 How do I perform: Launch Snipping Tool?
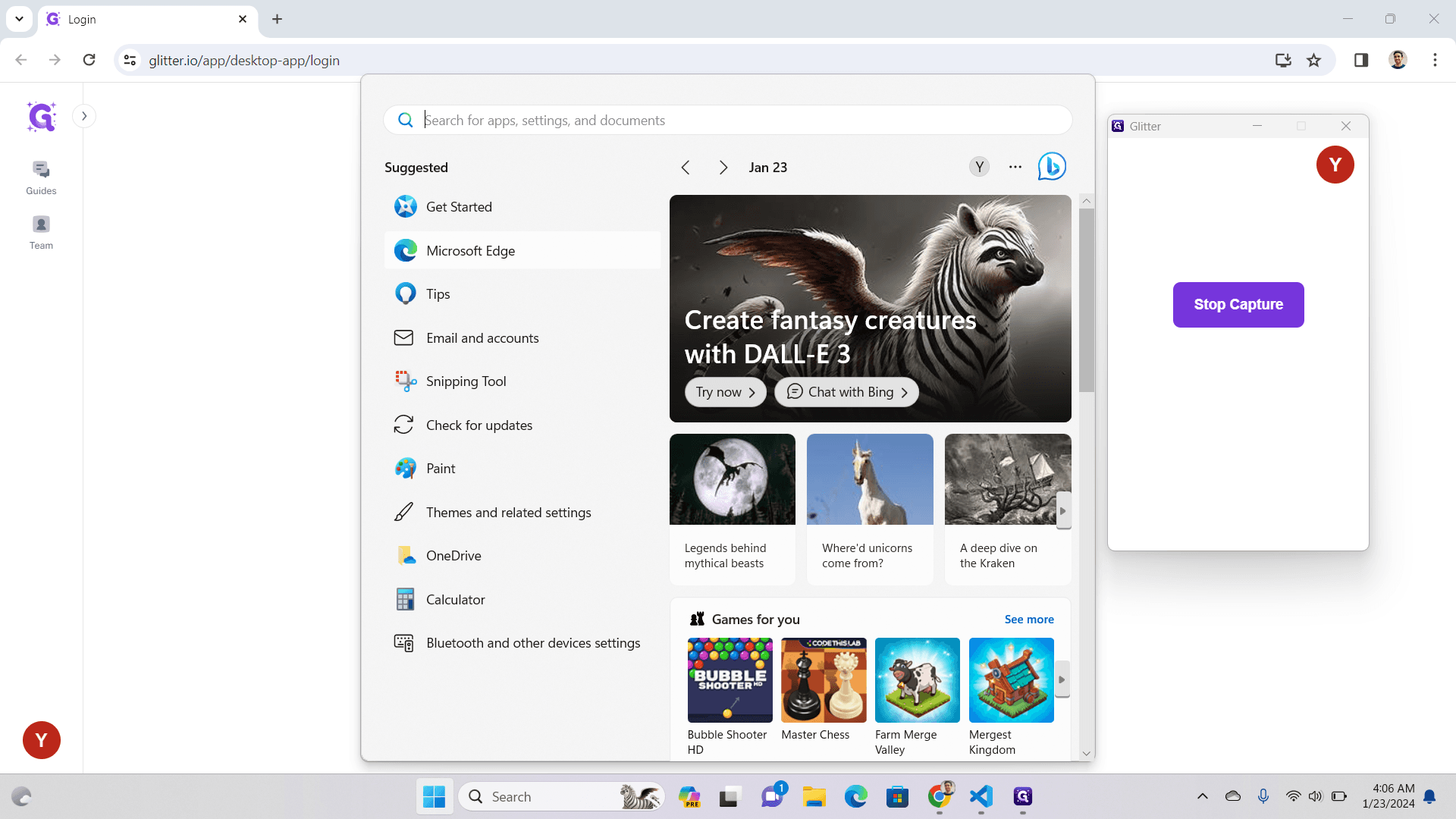point(522,381)
